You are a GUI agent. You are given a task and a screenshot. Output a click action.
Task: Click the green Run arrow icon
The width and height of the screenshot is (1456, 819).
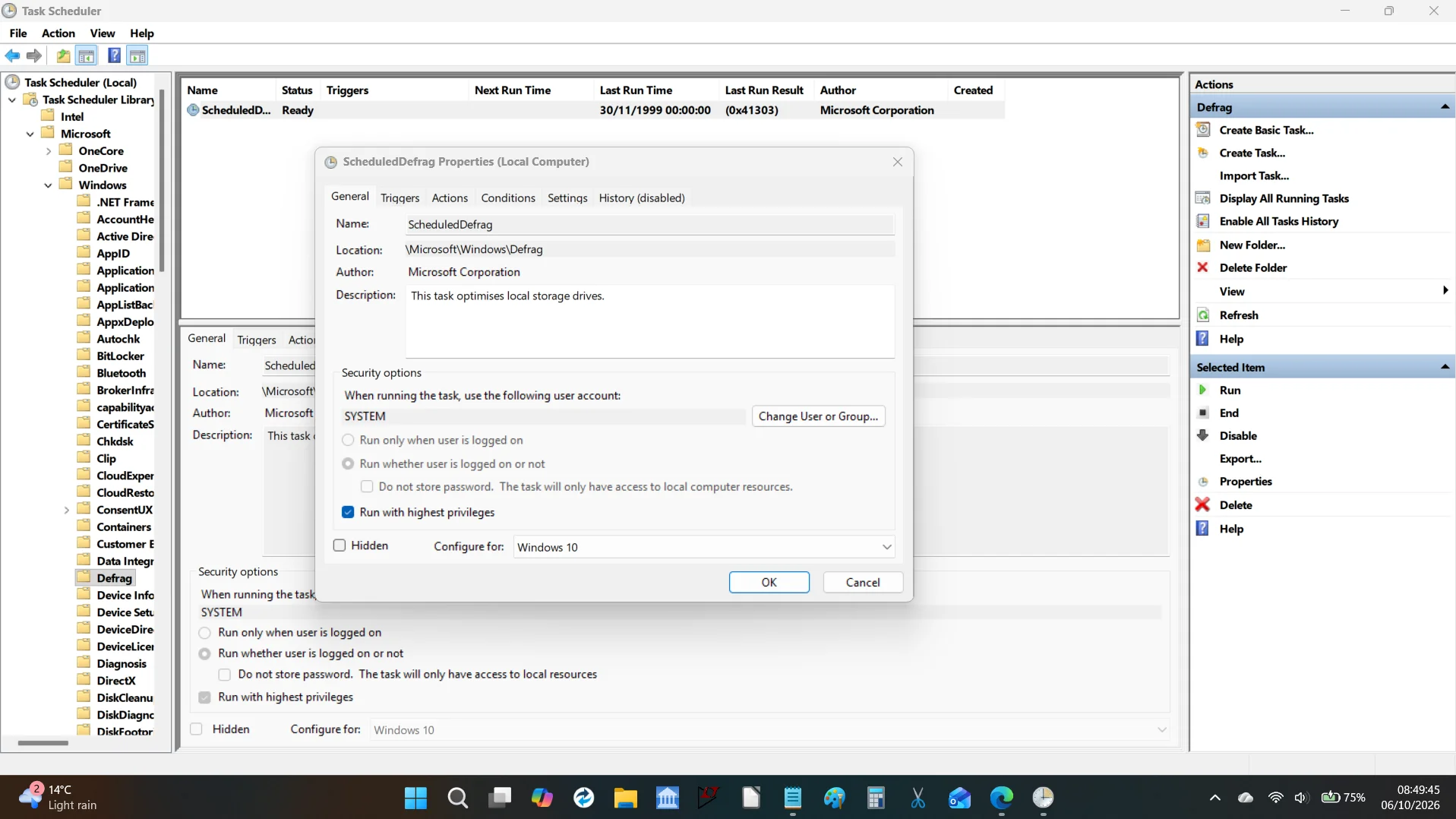point(1203,390)
